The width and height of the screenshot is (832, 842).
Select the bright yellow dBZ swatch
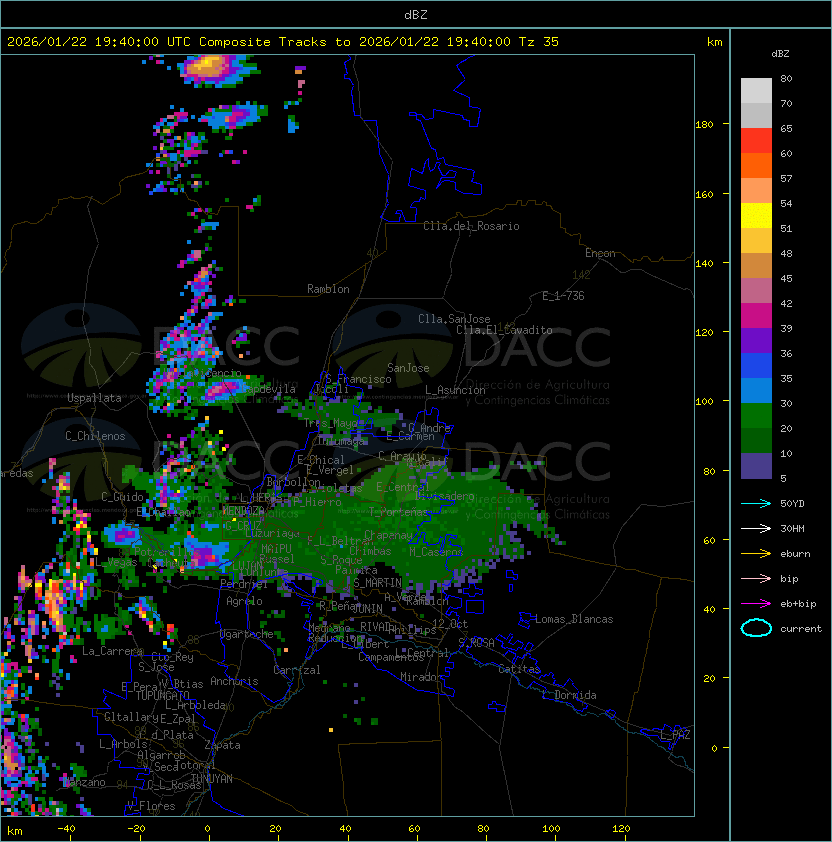[x=756, y=216]
